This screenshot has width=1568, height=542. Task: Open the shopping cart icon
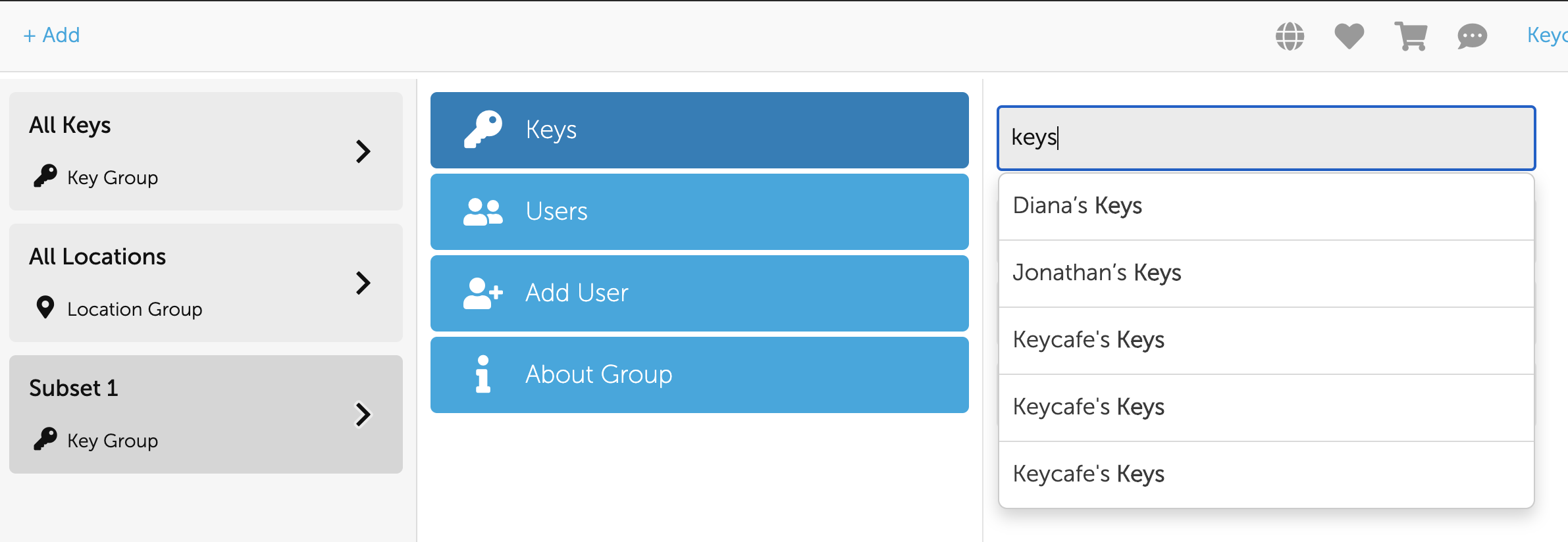[1411, 36]
